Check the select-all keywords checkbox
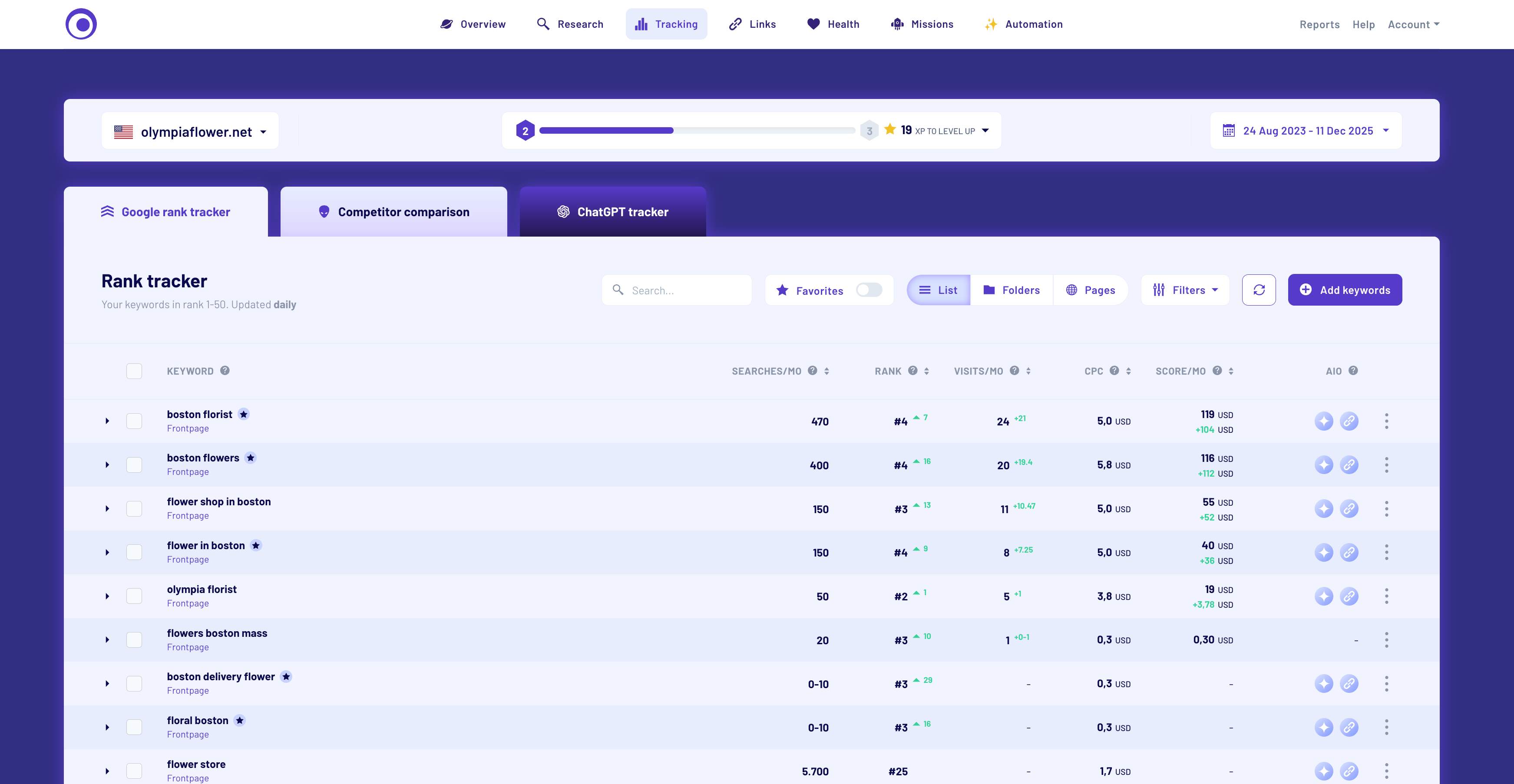The image size is (1514, 784). [x=134, y=371]
